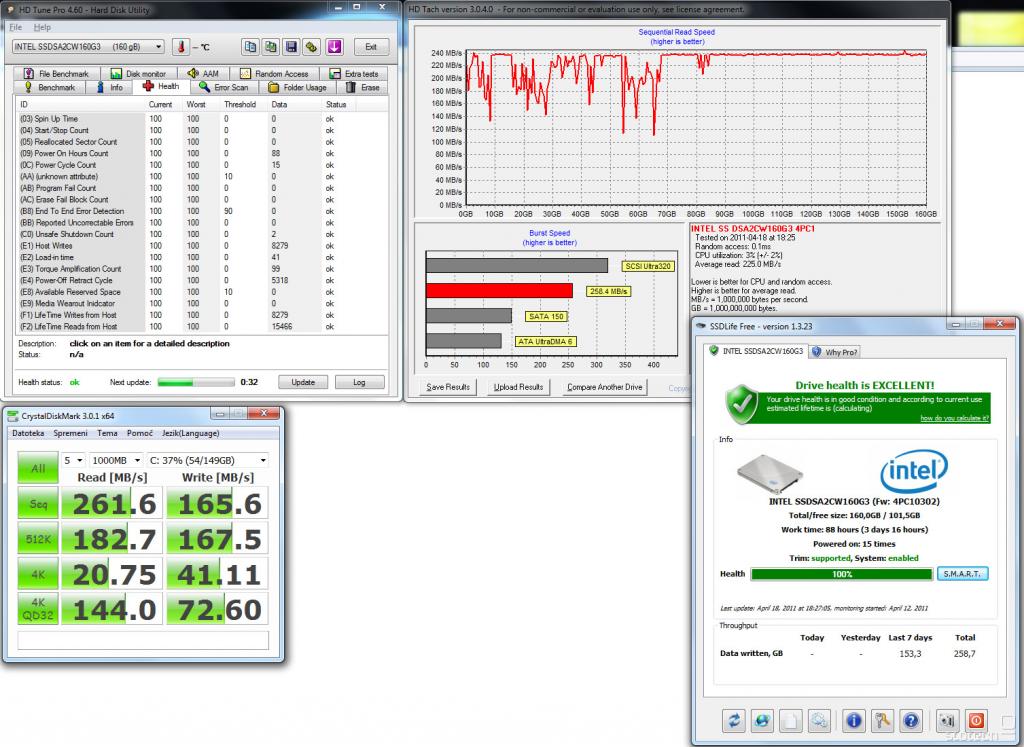Select the INTEL SSDSA2CW160G3 tab in SSDLife
The image size is (1024, 747).
[x=756, y=351]
